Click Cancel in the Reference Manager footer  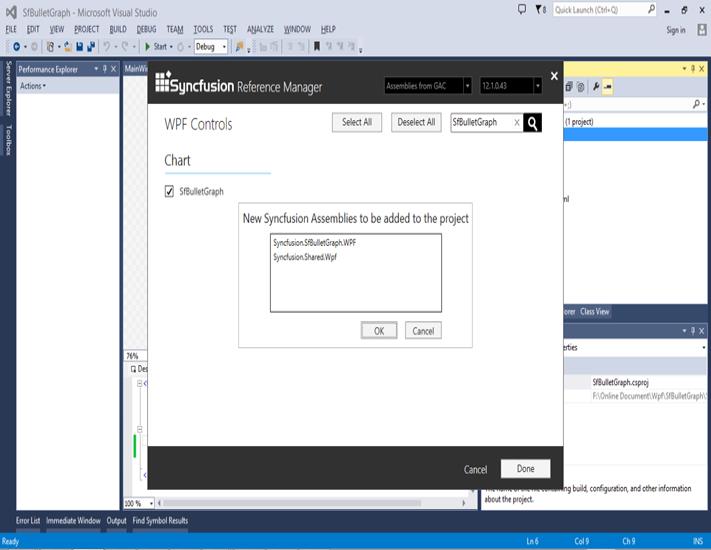pyautogui.click(x=475, y=470)
